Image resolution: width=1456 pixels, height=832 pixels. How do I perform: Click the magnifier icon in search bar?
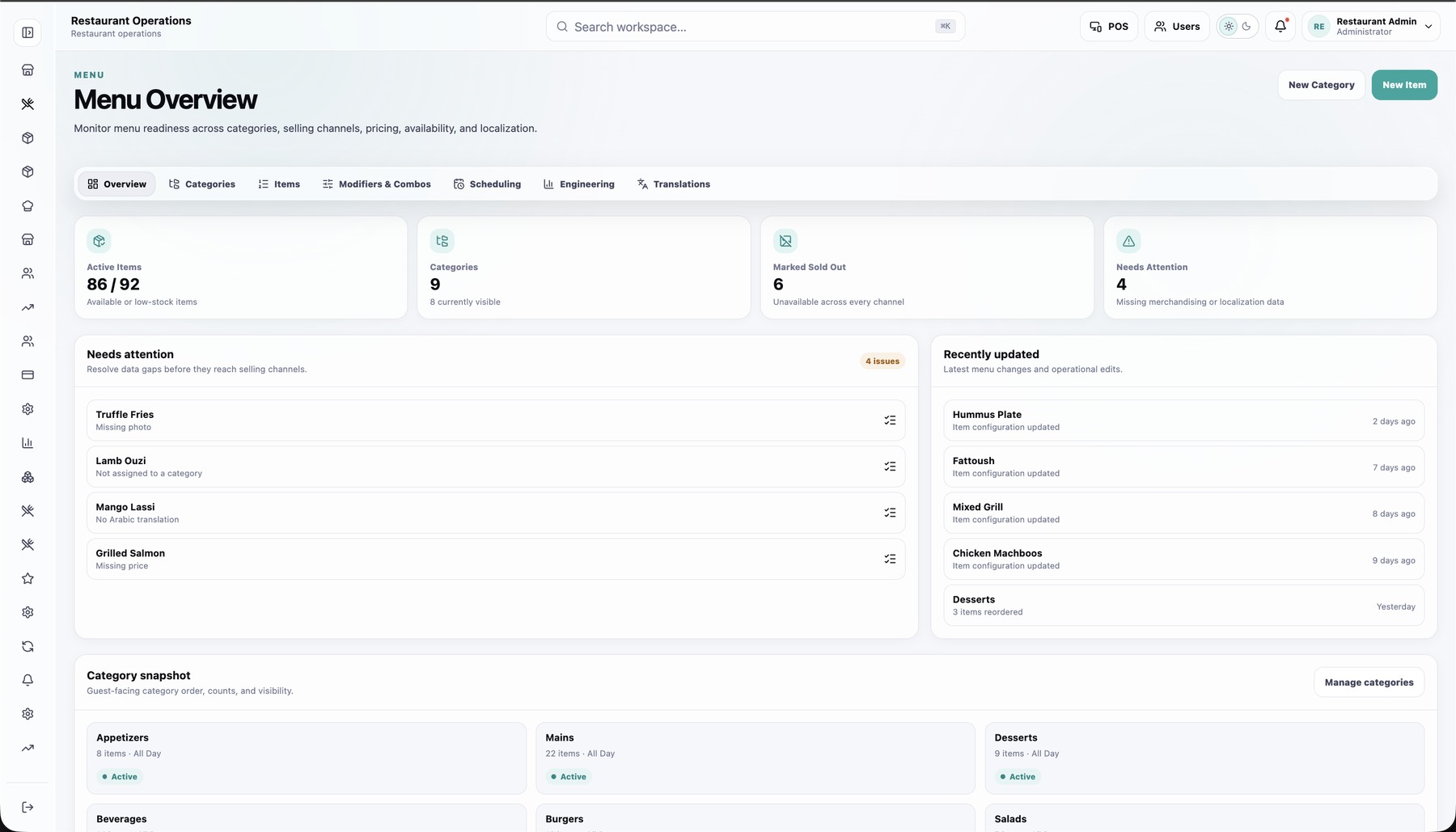[562, 27]
